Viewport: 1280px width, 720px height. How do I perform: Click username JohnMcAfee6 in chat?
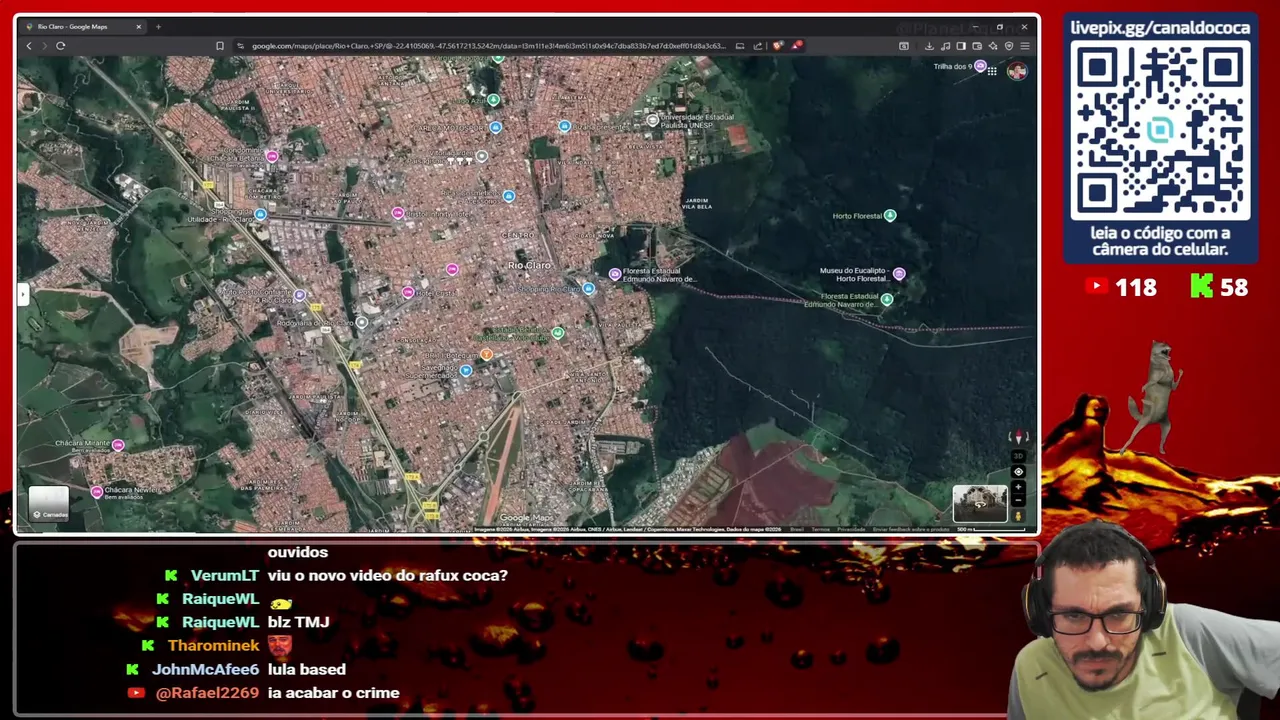click(205, 669)
